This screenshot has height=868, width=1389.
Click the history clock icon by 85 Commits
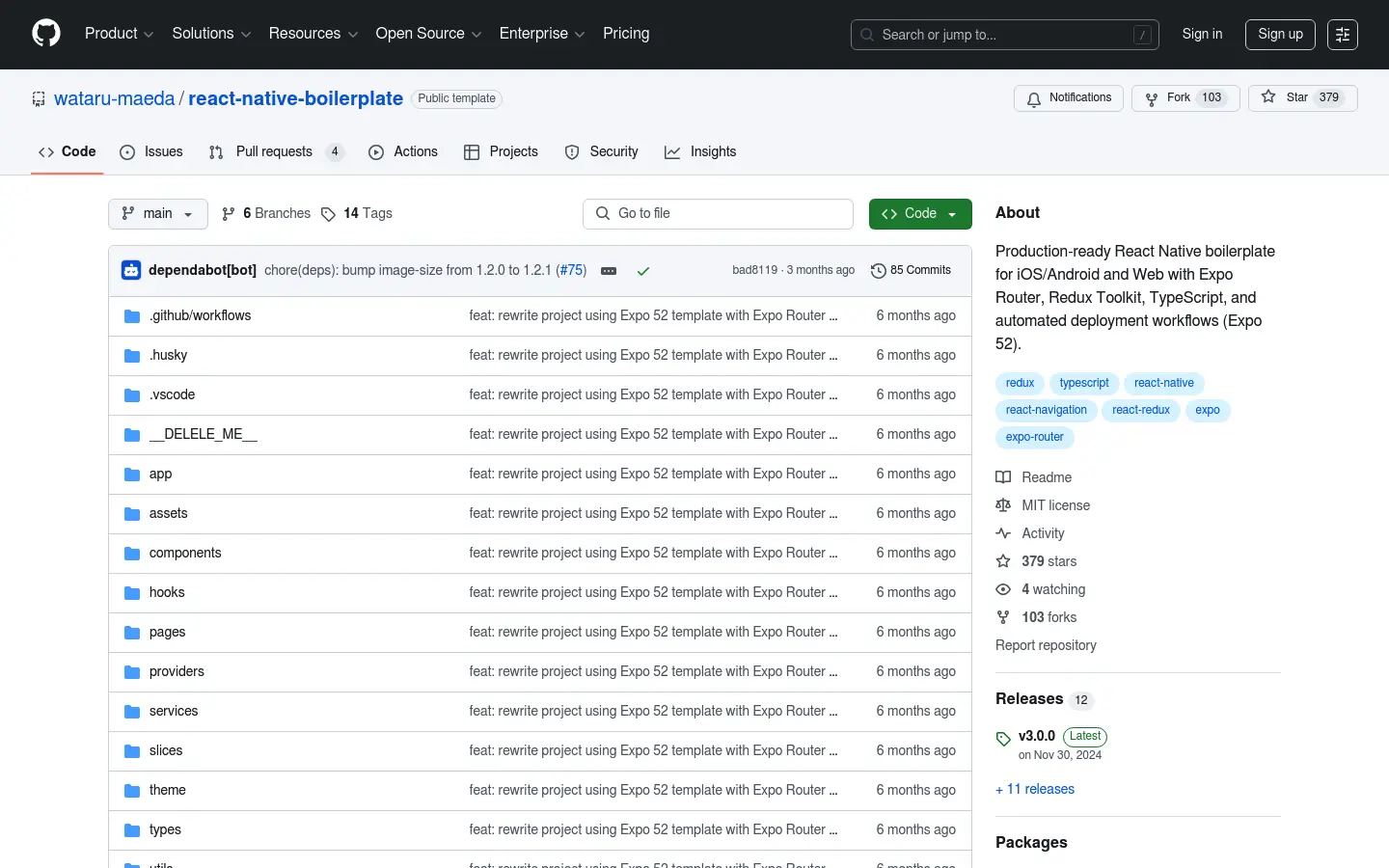878,271
